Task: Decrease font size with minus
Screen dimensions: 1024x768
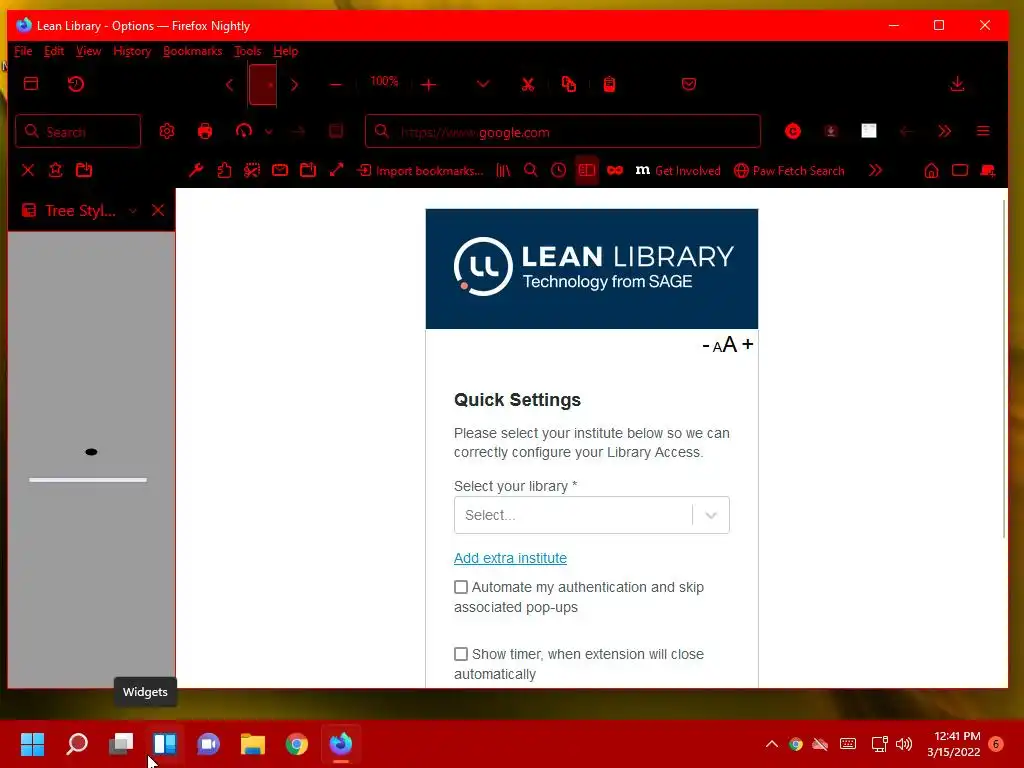Action: pyautogui.click(x=706, y=345)
